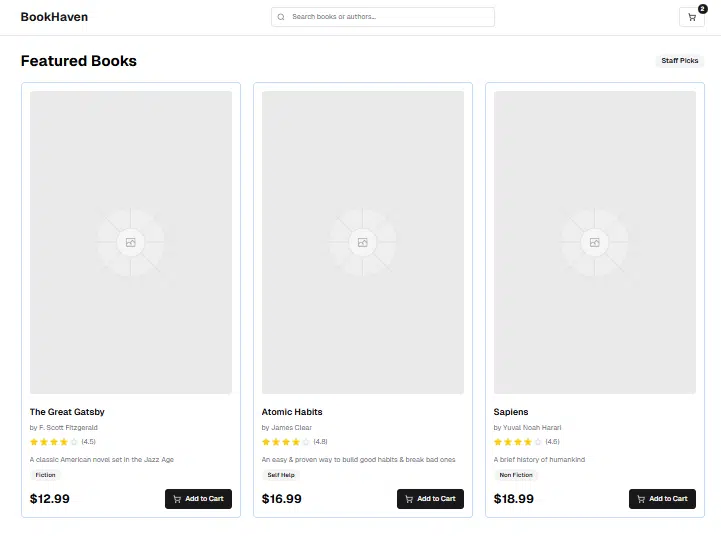Open Sapiens cover image
The image size is (721, 536).
595,242
